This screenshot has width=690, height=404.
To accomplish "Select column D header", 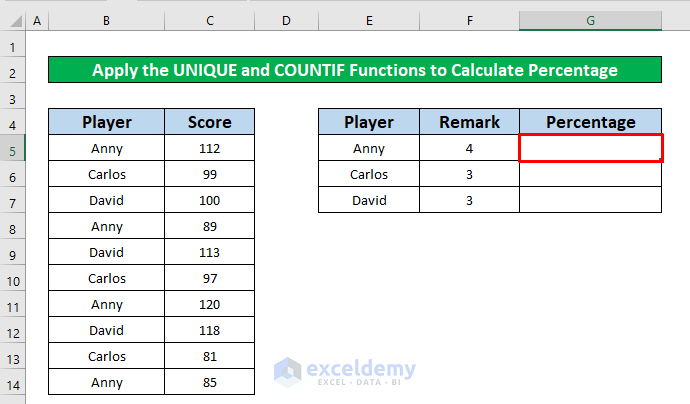I will (x=286, y=21).
